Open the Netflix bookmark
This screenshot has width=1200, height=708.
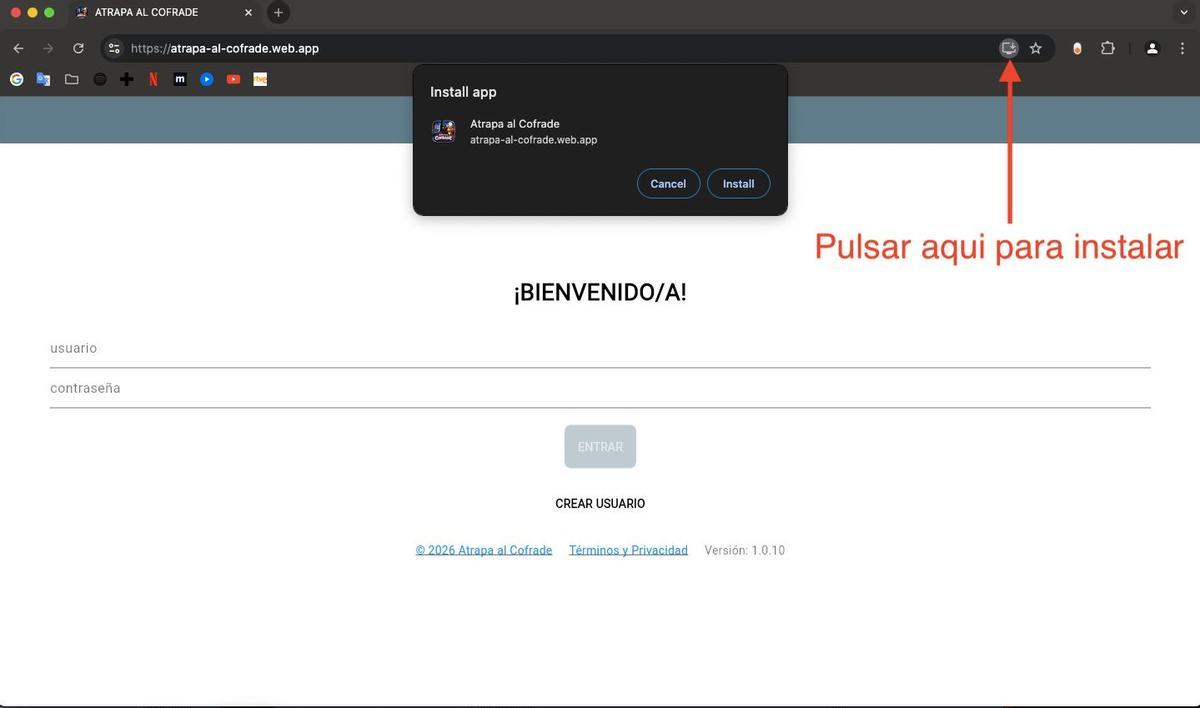pyautogui.click(x=152, y=79)
